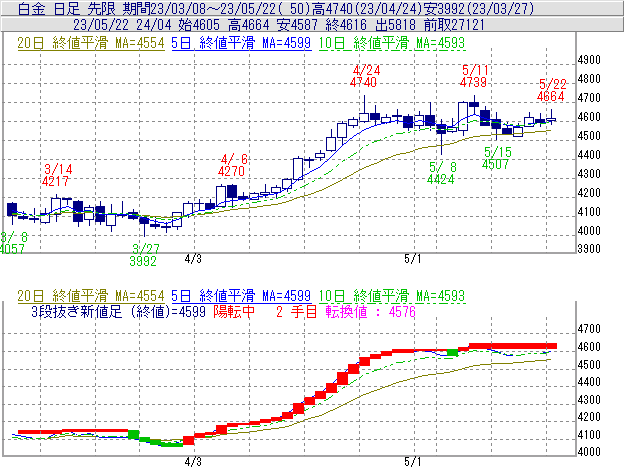Click the 前取27121 open interest value
624x475 pixels.
tap(454, 25)
